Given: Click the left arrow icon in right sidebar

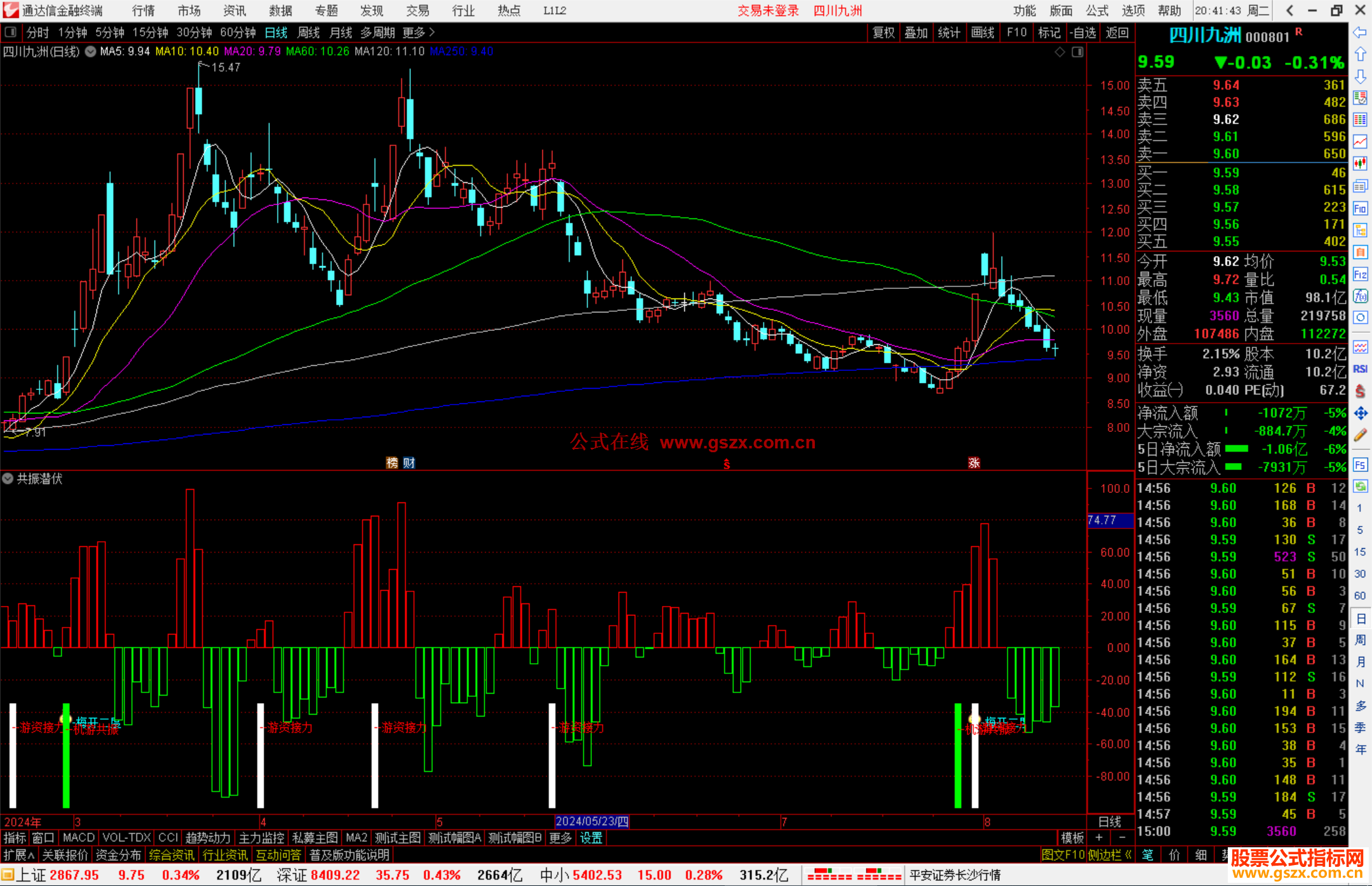Looking at the screenshot, I should tap(1360, 32).
